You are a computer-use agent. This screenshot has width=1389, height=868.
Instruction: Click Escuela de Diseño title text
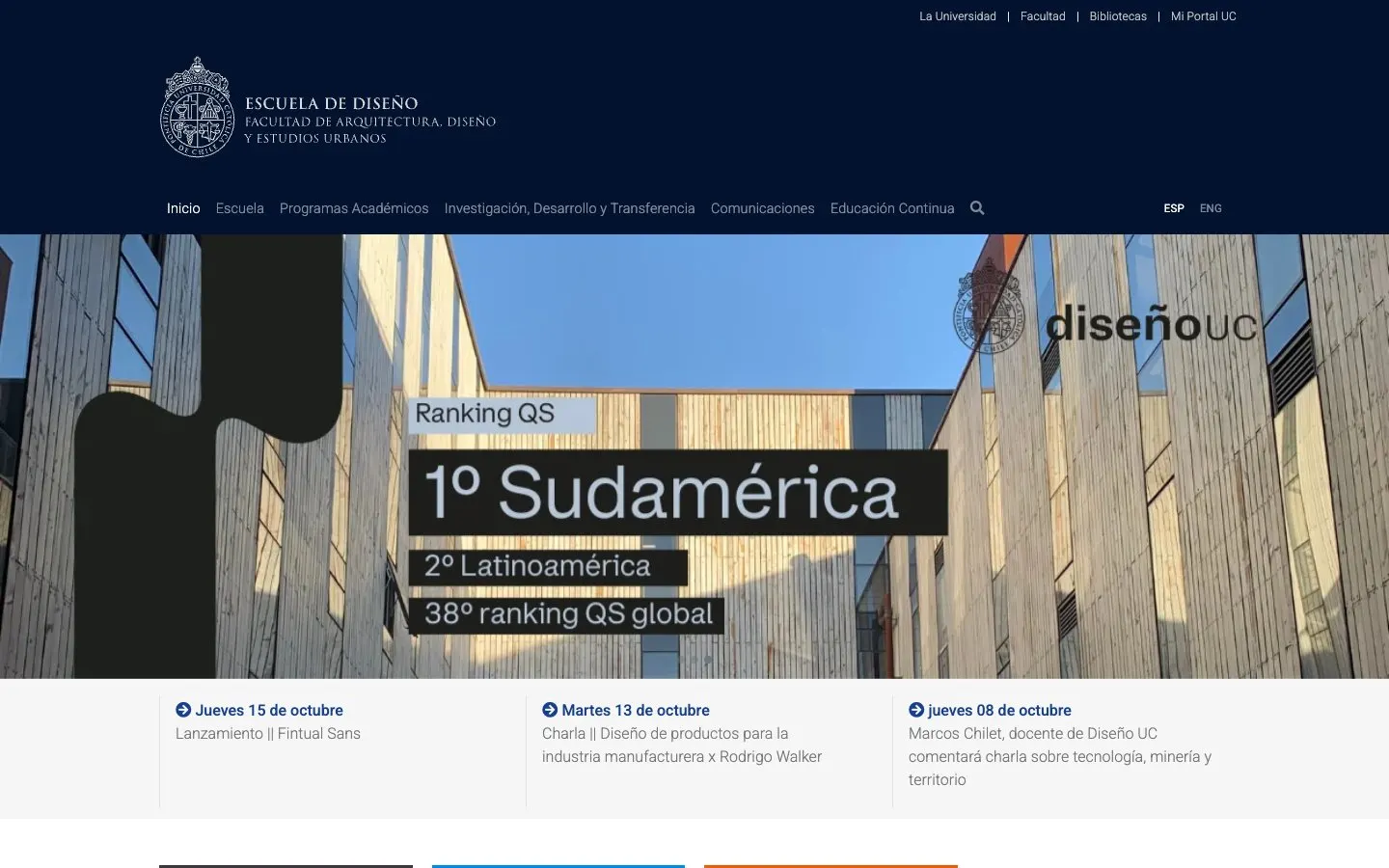(x=332, y=103)
